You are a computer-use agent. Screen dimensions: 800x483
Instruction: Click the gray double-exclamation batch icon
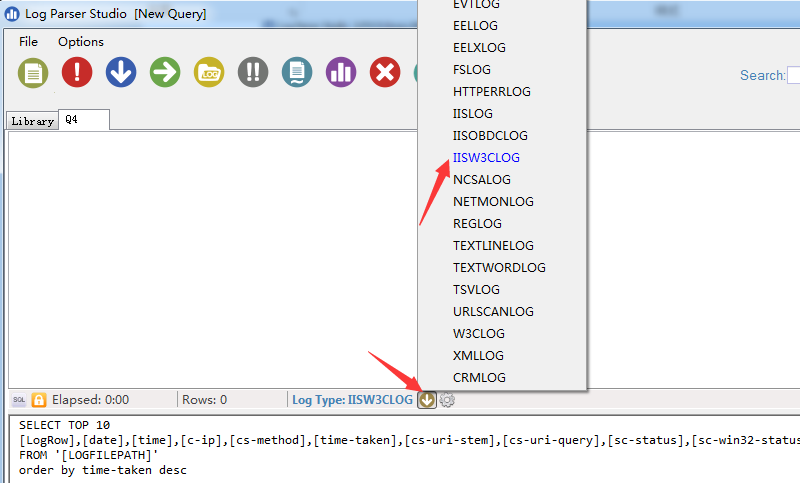[253, 72]
